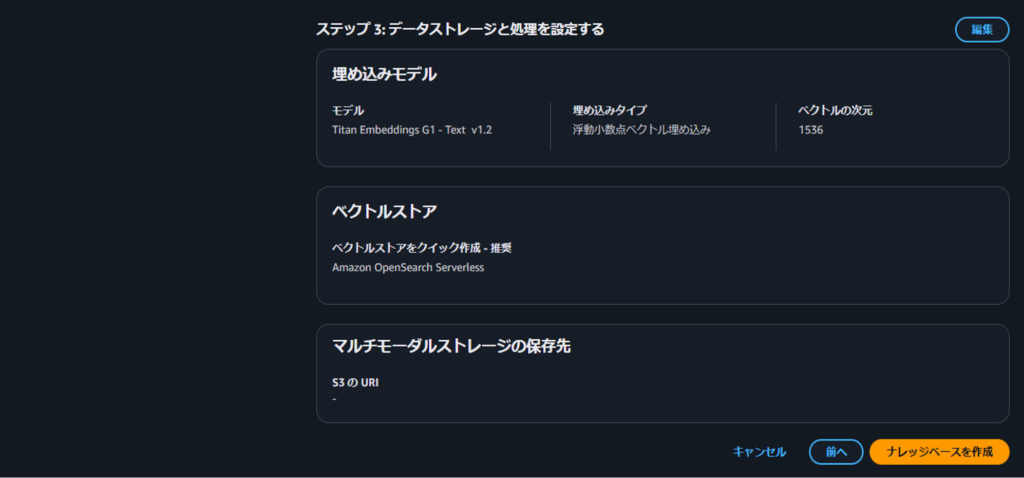This screenshot has height=478, width=1024.
Task: Select the dash value under S3 の URI
Action: click(334, 400)
